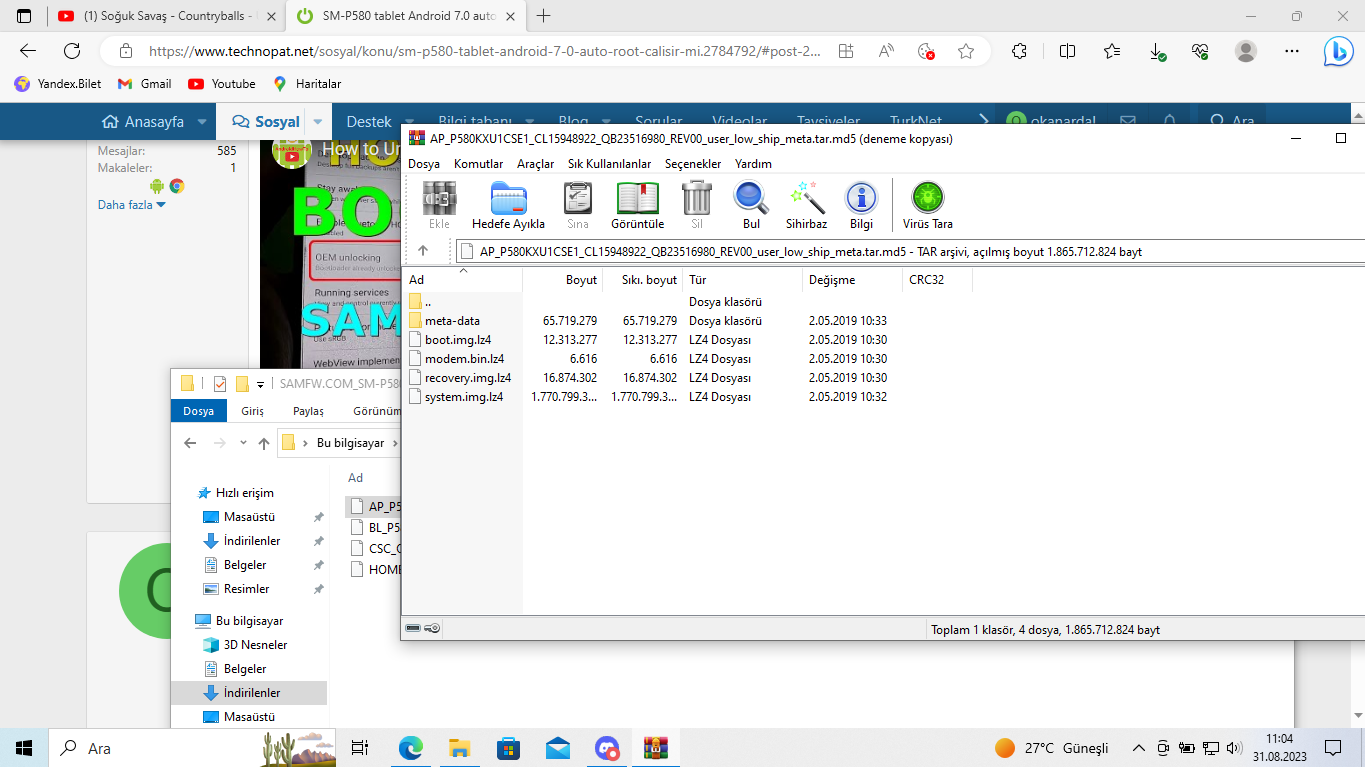Open the Dosya tab in File Explorer
1365x767 pixels.
point(198,411)
